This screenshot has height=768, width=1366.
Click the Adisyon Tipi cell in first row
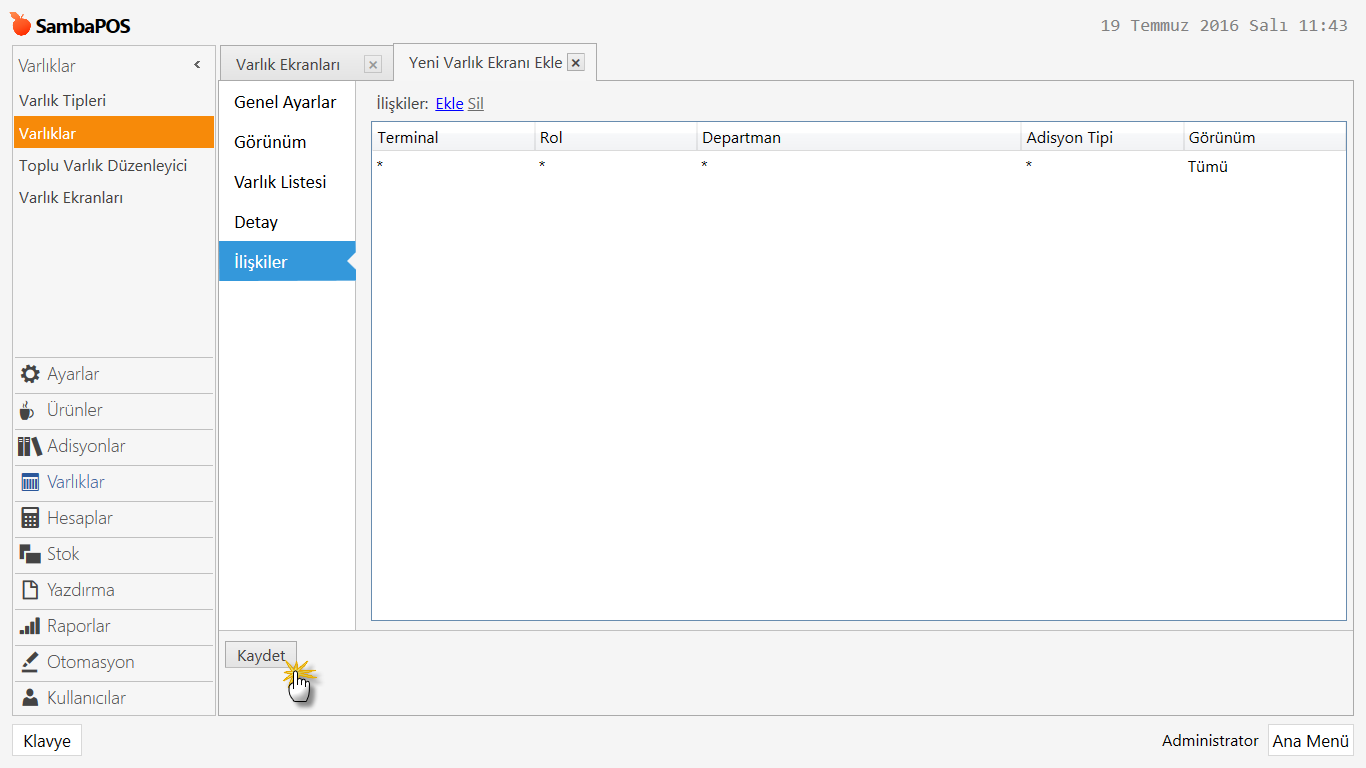[1103, 166]
